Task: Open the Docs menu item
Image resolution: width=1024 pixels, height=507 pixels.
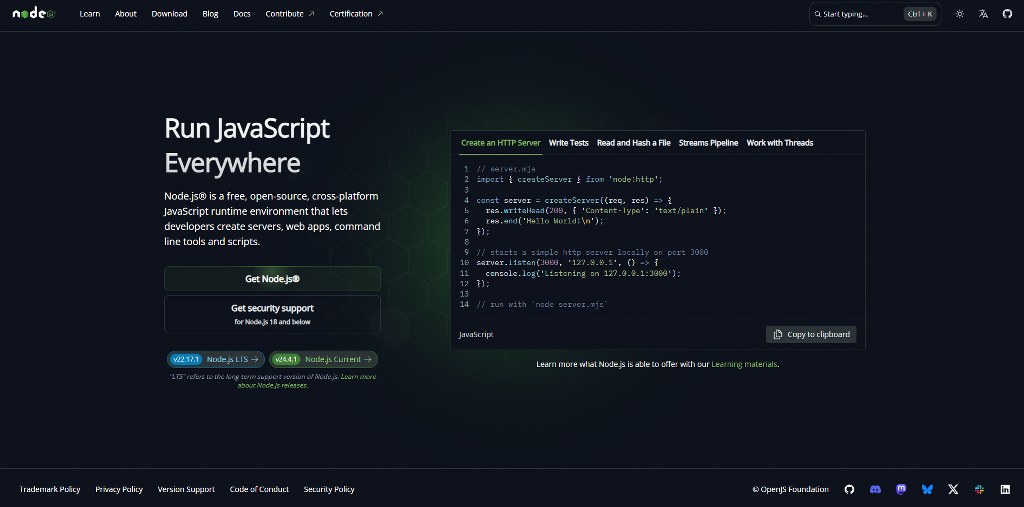Action: (x=242, y=14)
